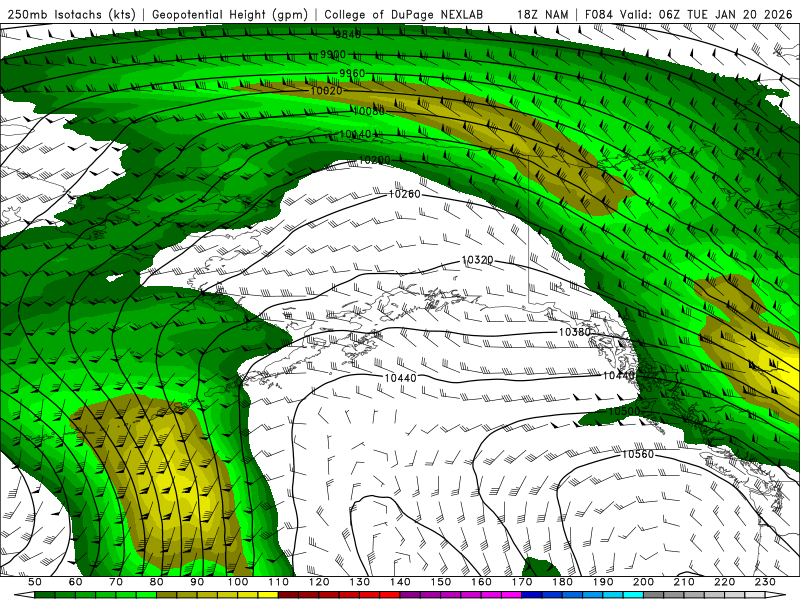Click the 110 knot color bar label

[279, 582]
